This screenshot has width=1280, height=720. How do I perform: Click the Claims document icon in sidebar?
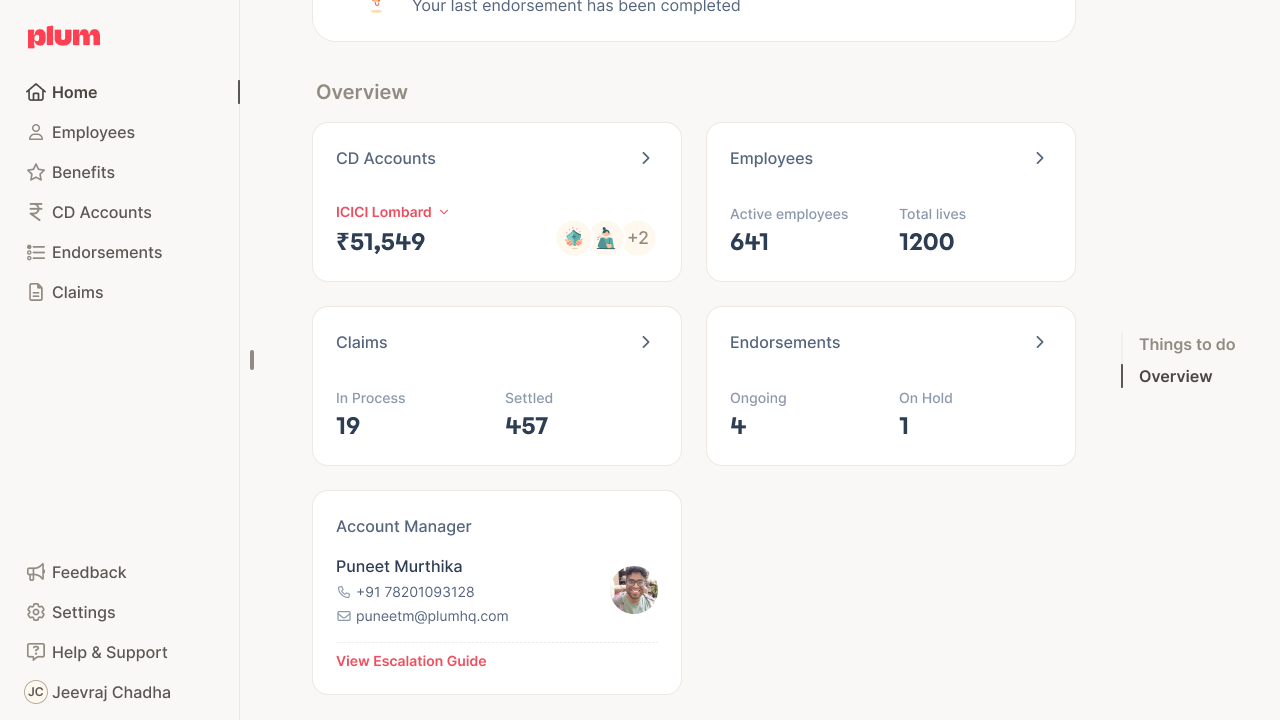coord(36,292)
